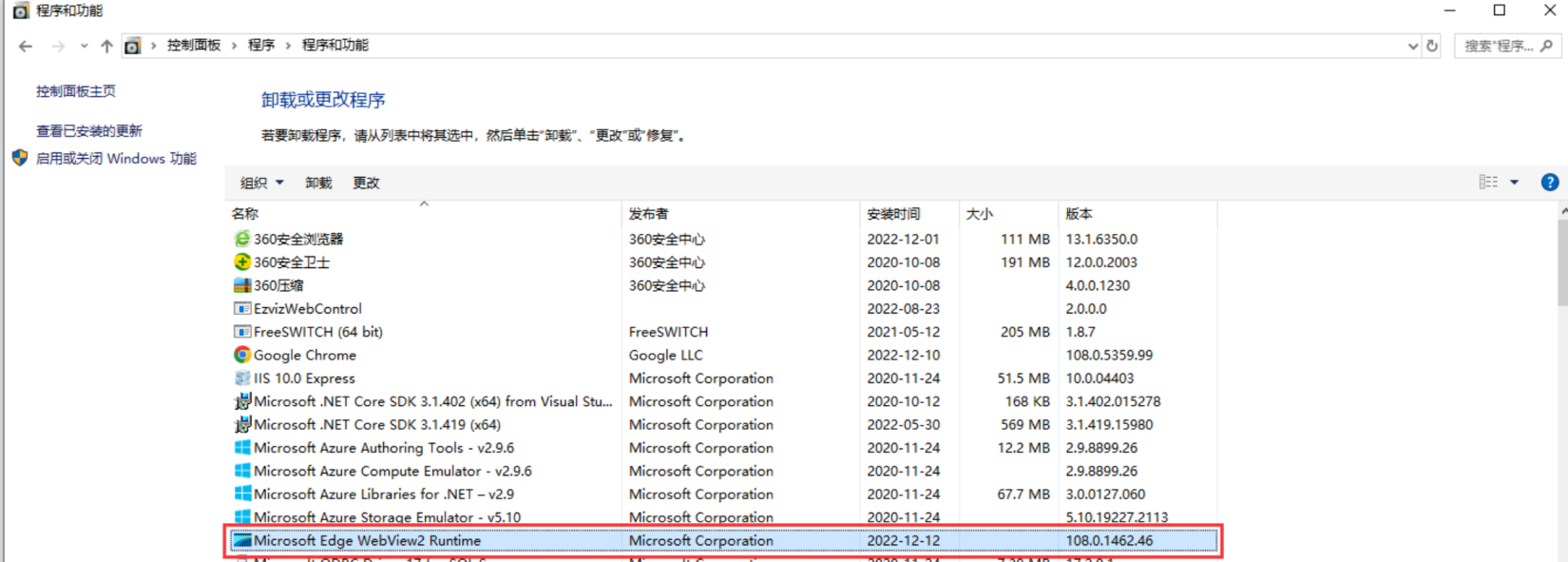Click 程序和功能 in the breadcrumb path
The height and width of the screenshot is (562, 1568).
335,45
